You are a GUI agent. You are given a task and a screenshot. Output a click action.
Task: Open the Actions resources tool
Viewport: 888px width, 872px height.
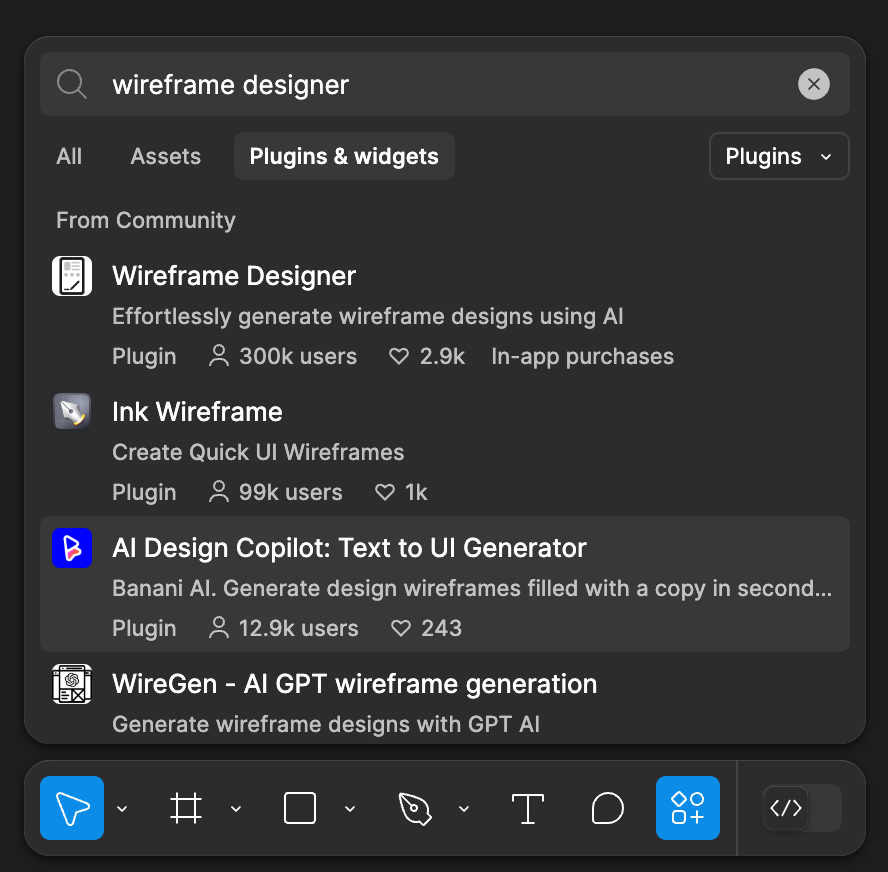[x=688, y=807]
